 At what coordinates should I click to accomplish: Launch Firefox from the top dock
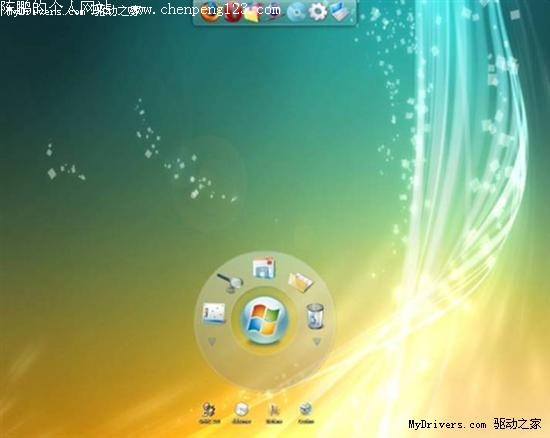(211, 12)
